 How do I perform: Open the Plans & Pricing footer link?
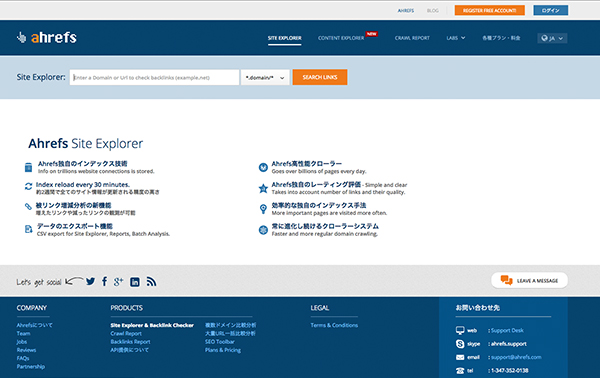tap(223, 350)
